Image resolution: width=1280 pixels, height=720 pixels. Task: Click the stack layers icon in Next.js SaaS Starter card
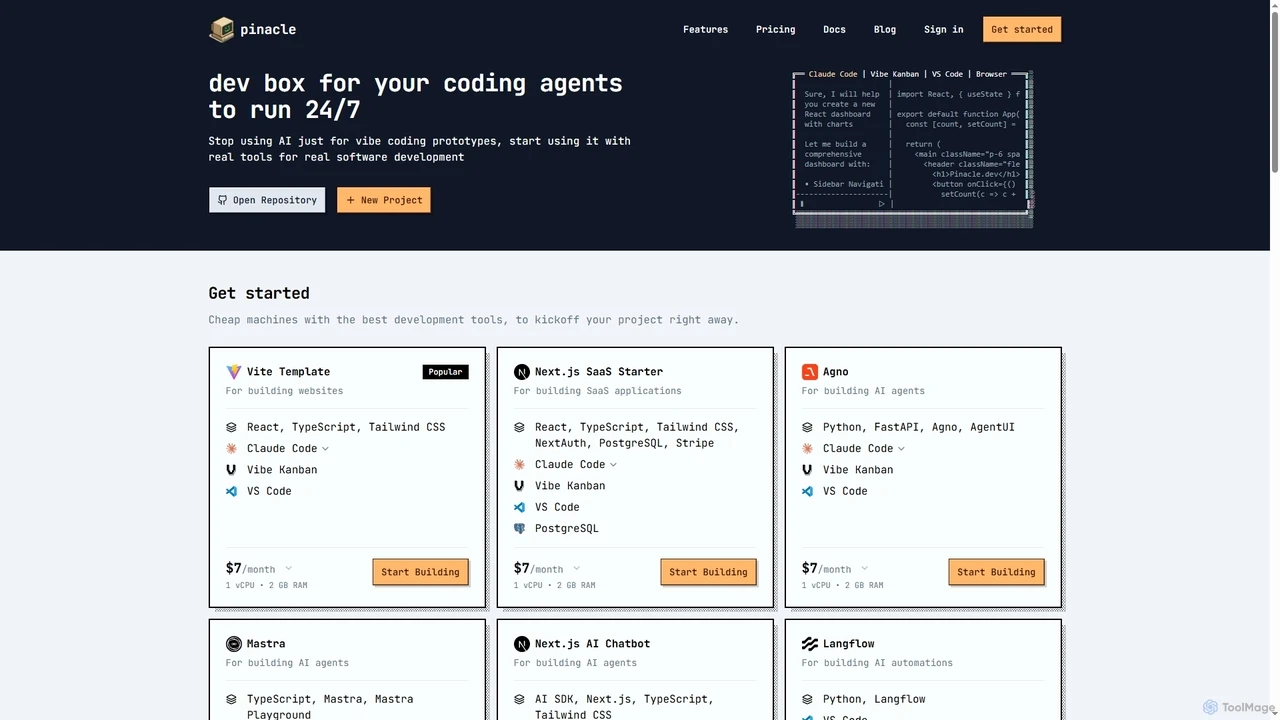click(x=519, y=427)
